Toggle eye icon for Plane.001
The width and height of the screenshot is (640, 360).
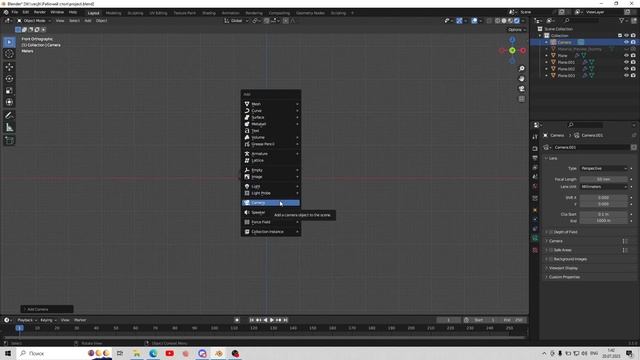626,62
